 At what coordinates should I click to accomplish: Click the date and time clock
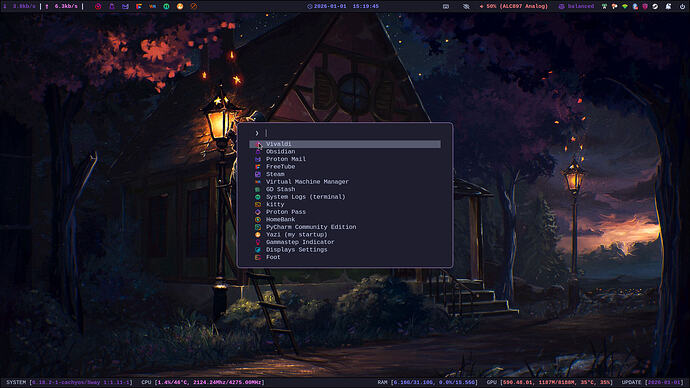click(x=343, y=6)
